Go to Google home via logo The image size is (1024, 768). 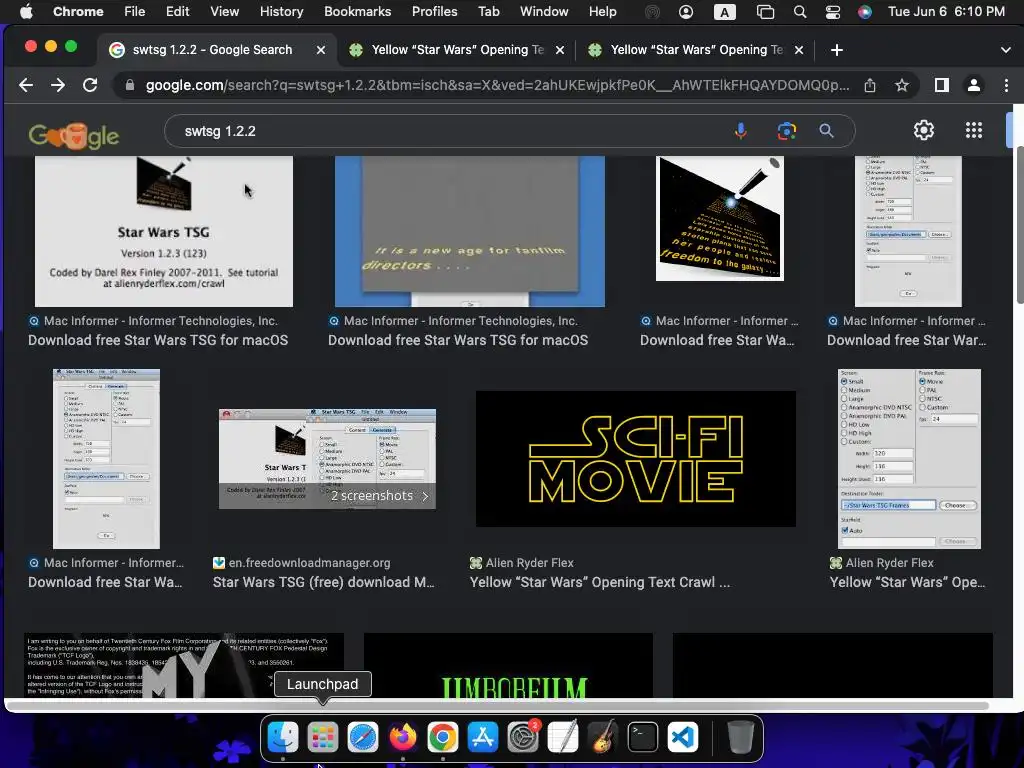74,135
